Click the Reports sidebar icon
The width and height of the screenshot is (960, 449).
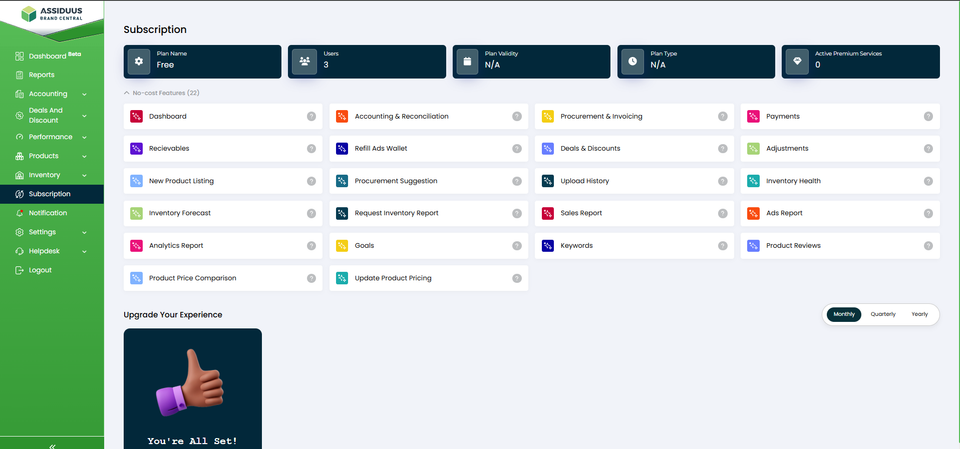point(19,75)
